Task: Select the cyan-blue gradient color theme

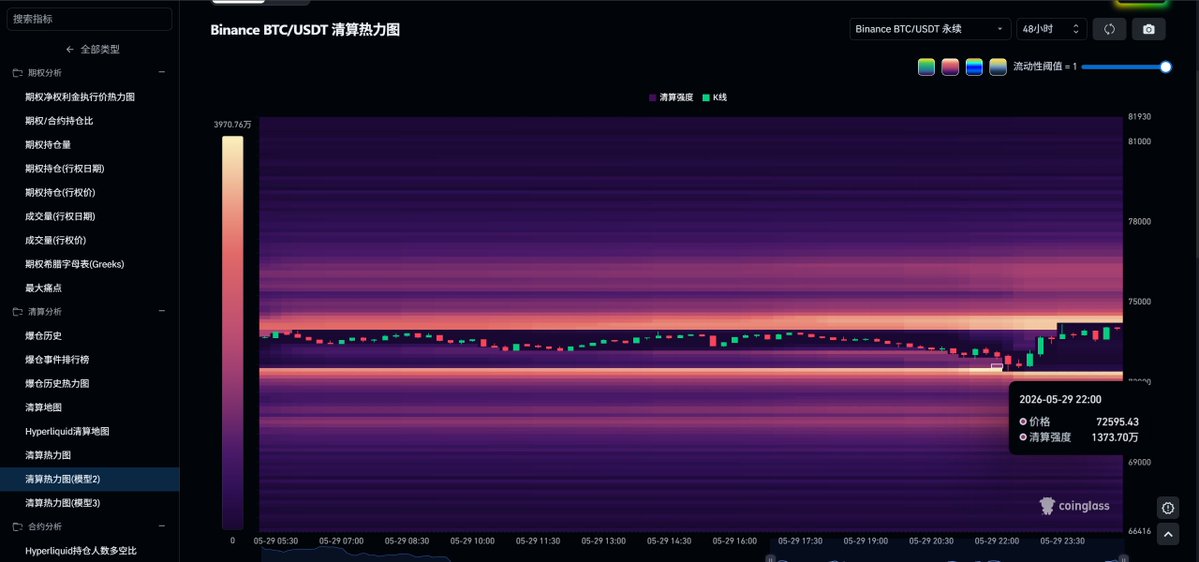Action: 974,67
